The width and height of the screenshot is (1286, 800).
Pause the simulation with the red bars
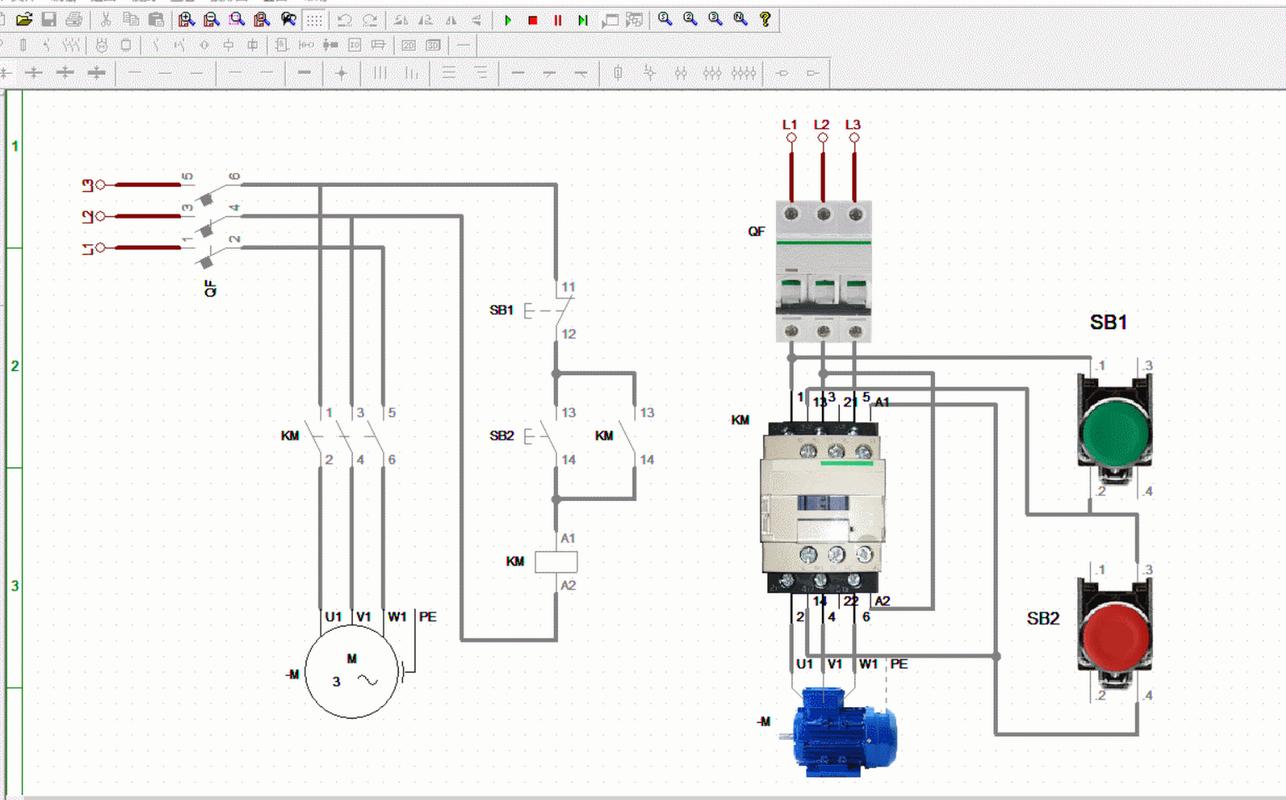(x=558, y=20)
